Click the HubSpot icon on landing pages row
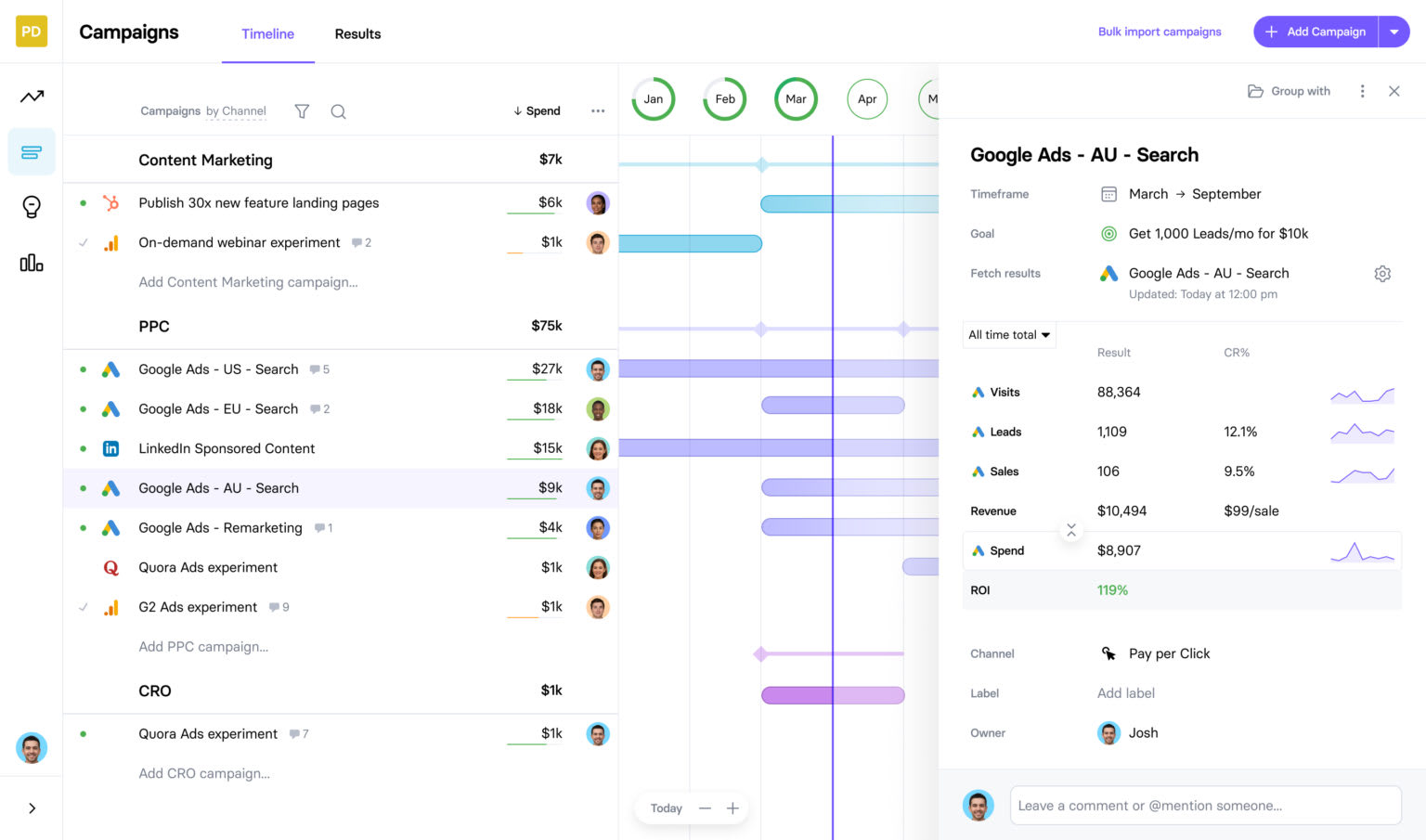1426x840 pixels. [110, 203]
